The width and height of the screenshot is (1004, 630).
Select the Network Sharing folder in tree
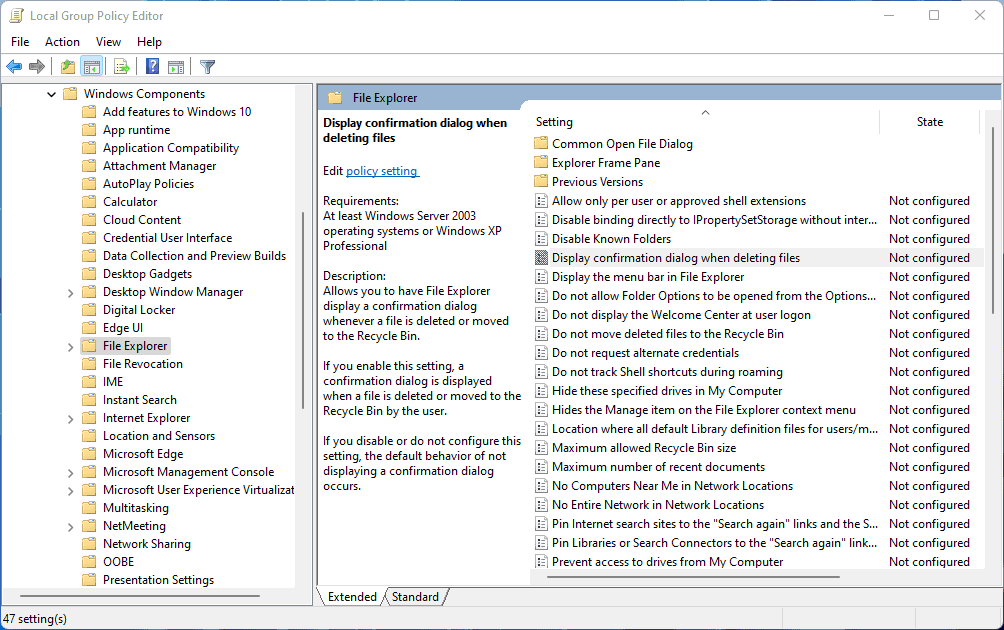point(149,544)
